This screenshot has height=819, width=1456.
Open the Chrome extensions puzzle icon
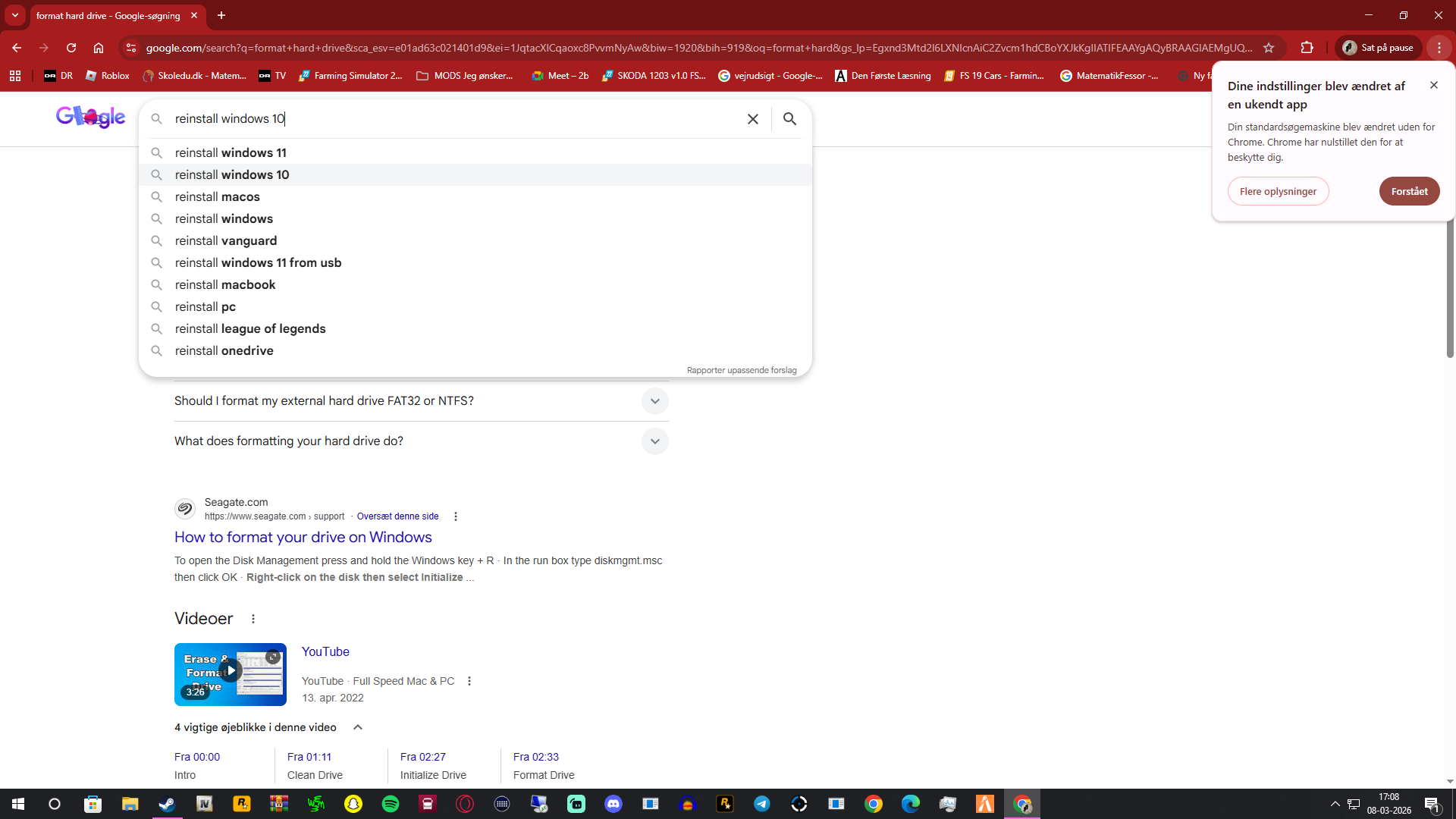[1307, 48]
